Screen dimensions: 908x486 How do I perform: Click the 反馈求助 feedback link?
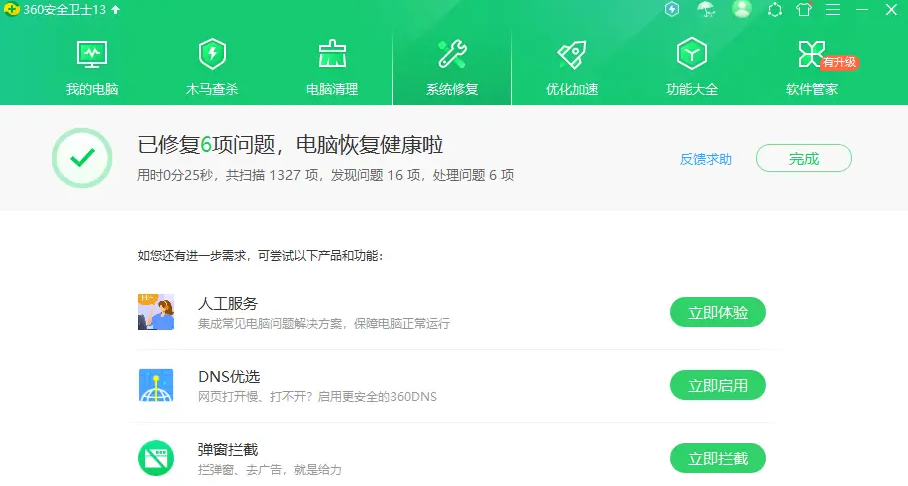[705, 159]
